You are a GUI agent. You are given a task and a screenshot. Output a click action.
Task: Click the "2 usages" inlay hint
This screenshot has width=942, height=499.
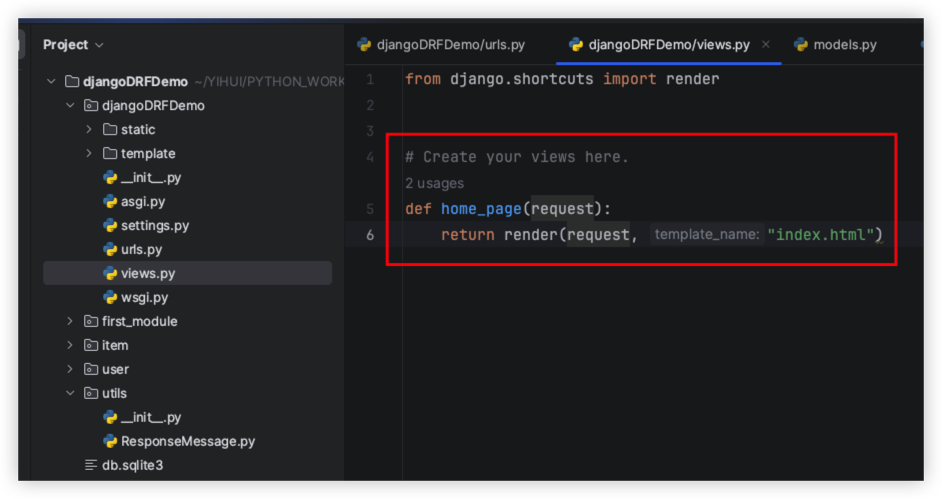pyautogui.click(x=434, y=183)
